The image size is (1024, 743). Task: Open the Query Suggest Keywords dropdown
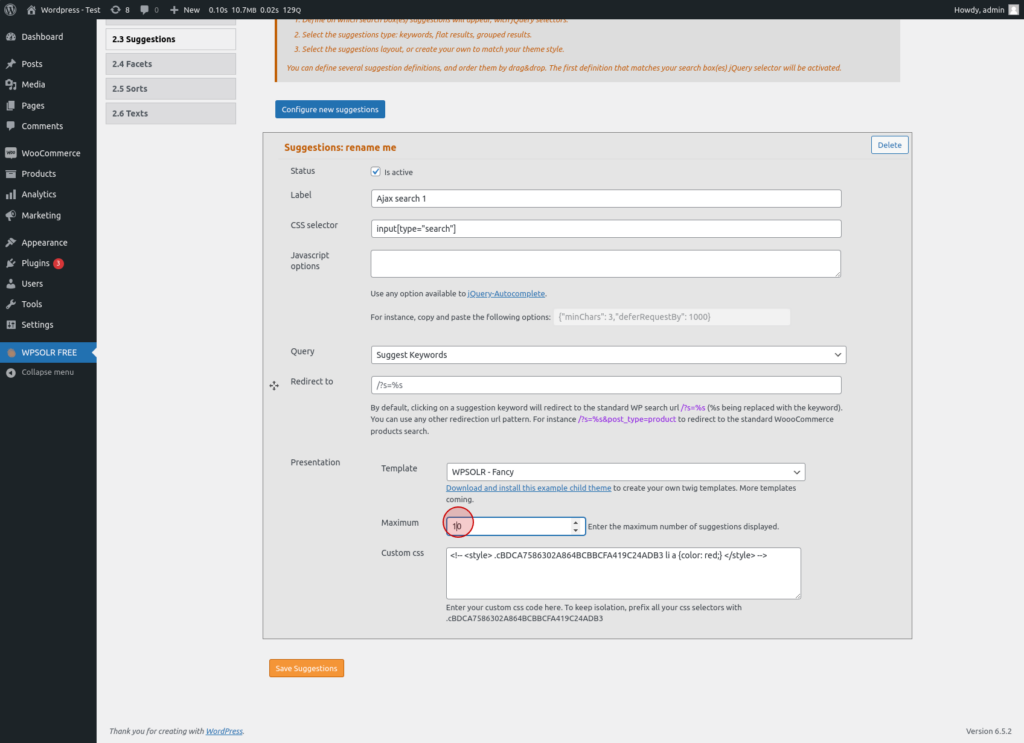[x=608, y=355]
